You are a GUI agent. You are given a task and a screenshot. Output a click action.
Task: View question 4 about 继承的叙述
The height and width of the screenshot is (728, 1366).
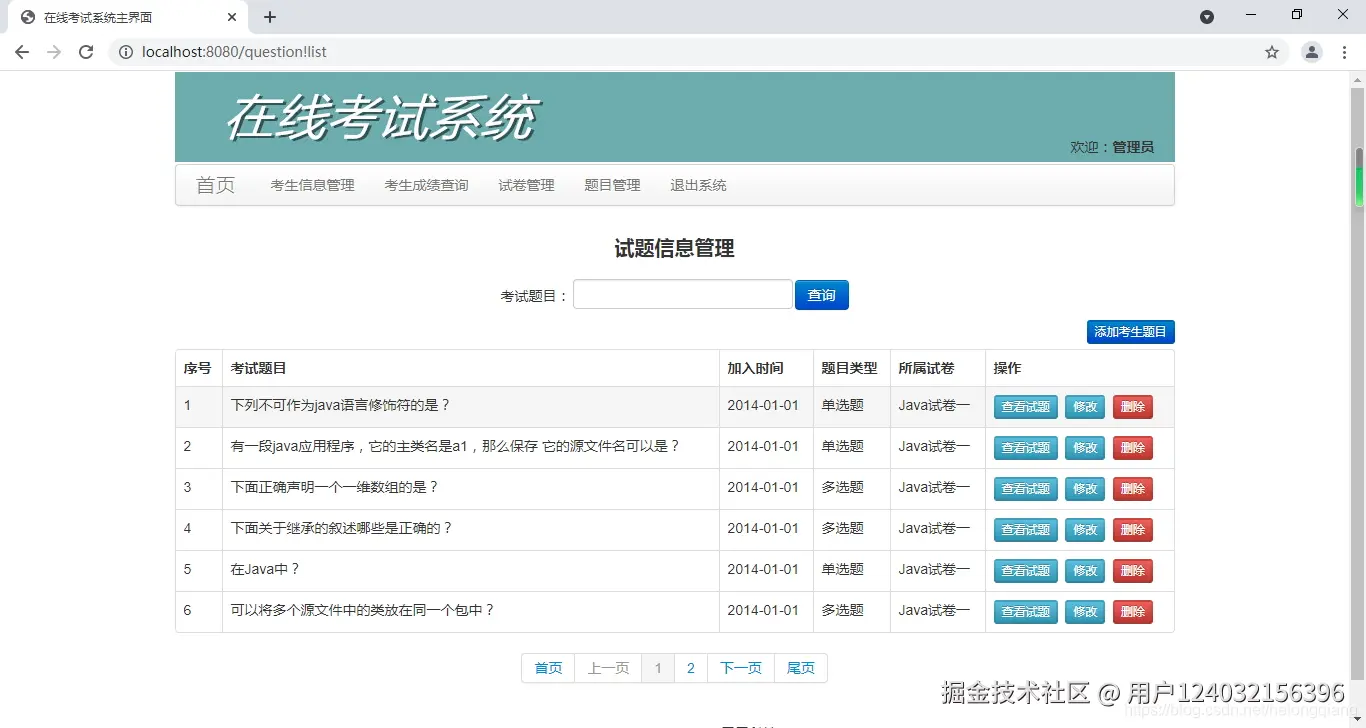[1025, 530]
